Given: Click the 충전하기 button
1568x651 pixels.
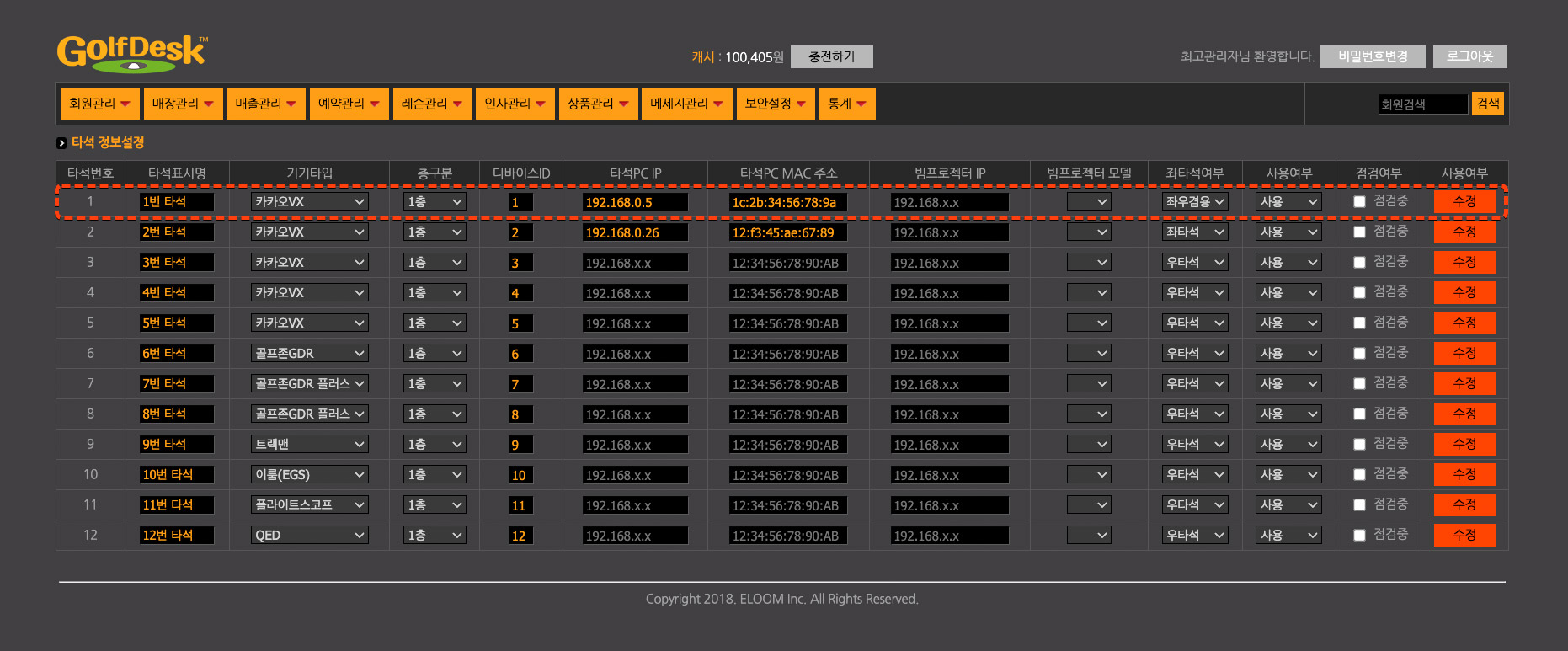Looking at the screenshot, I should click(831, 56).
